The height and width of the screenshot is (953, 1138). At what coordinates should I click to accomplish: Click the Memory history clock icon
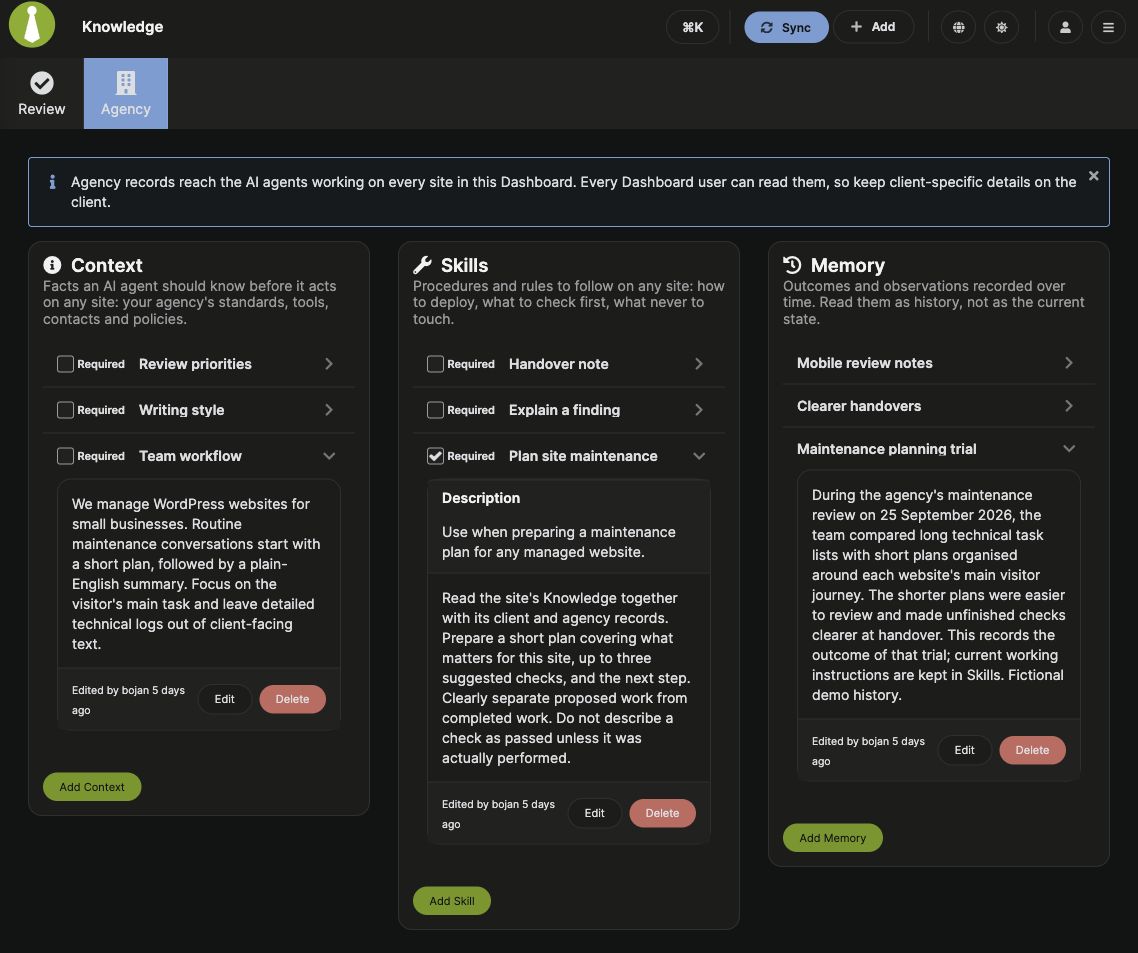[792, 265]
